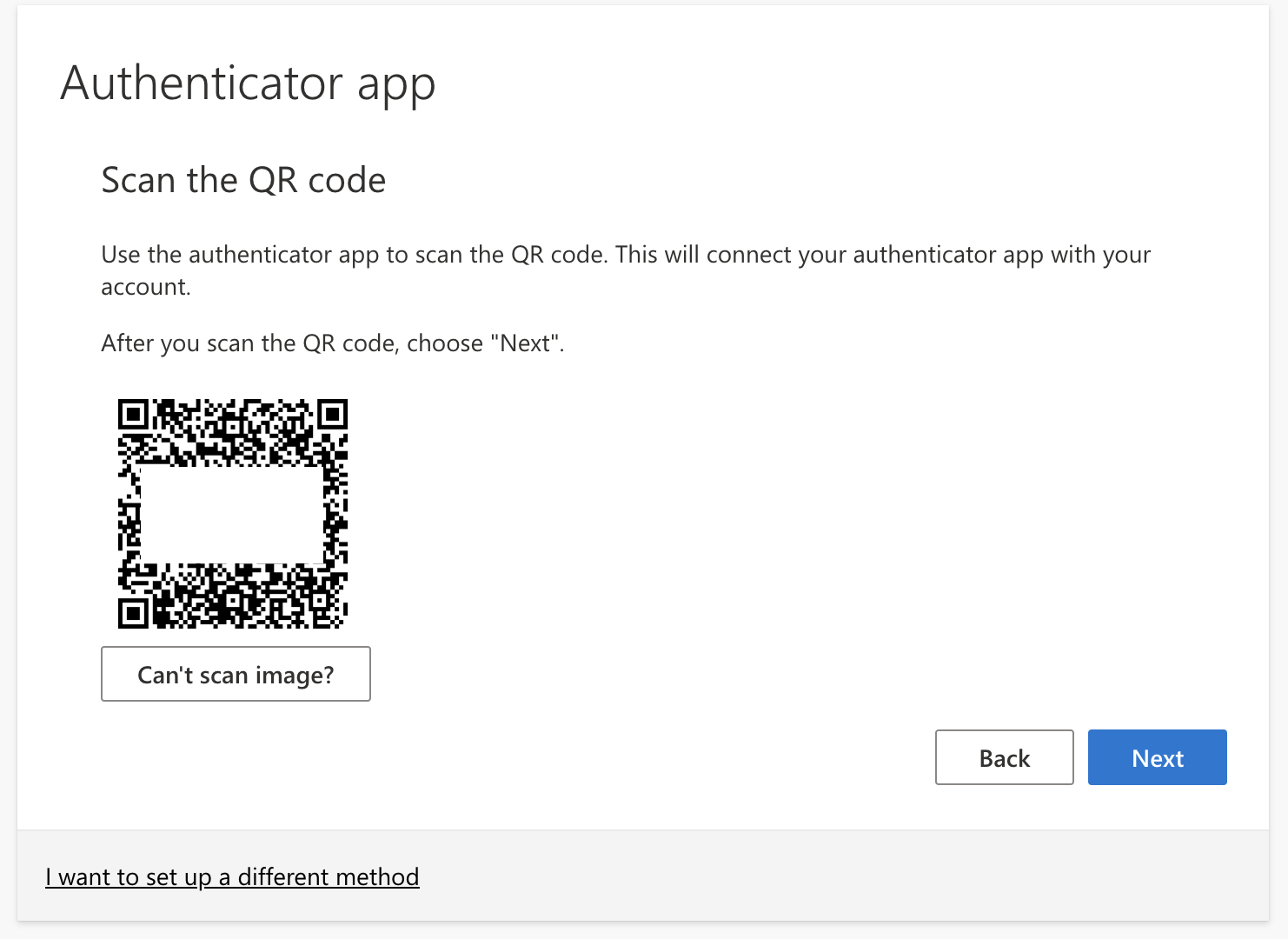Click the small alignment square near QR code's bottom-right
The width and height of the screenshot is (1288, 939).
pyautogui.click(x=321, y=600)
